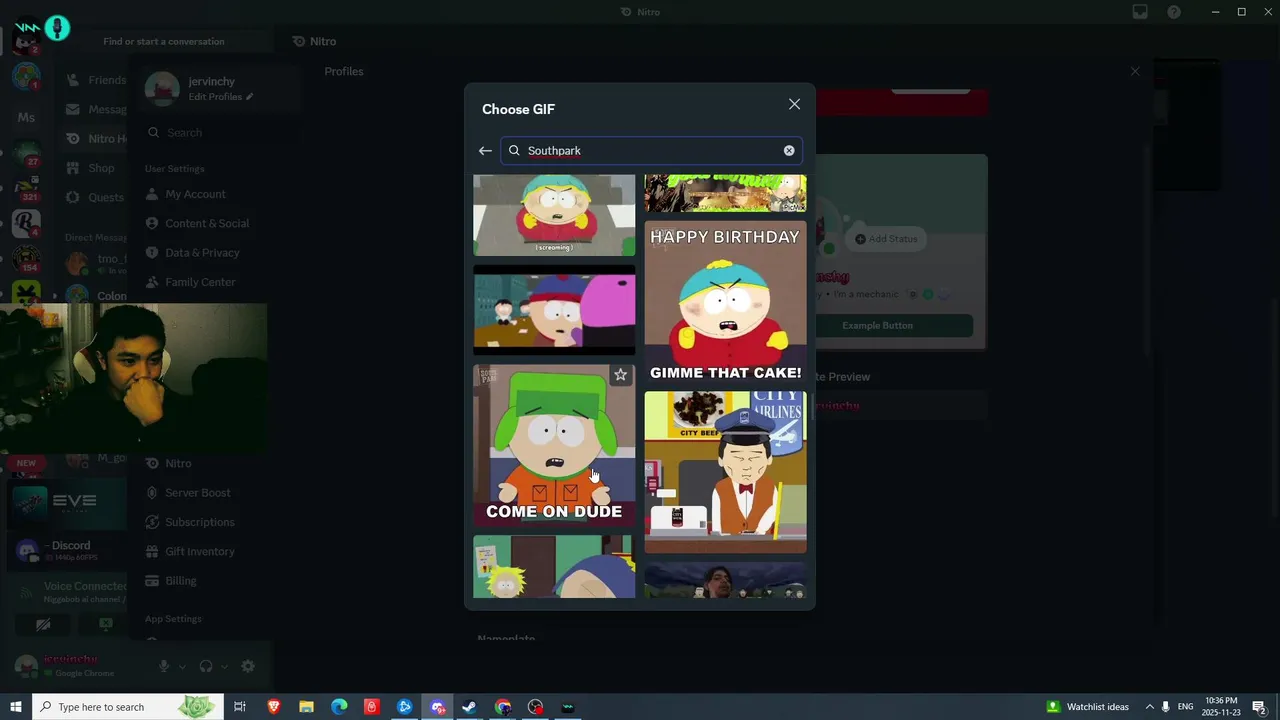Click the Southpark GIF search field
The height and width of the screenshot is (720, 1280).
(650, 151)
